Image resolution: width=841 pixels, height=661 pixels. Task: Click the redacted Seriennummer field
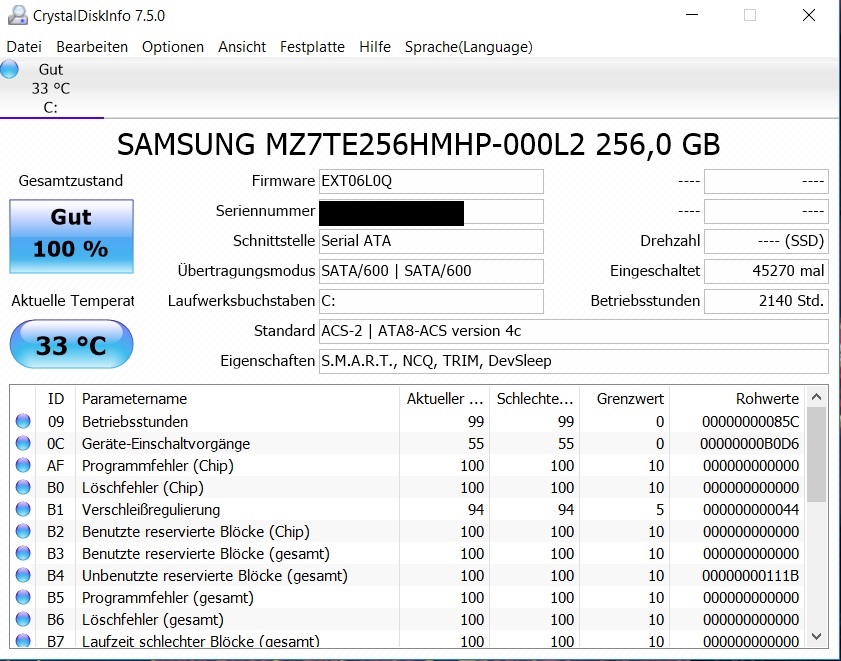[x=431, y=211]
